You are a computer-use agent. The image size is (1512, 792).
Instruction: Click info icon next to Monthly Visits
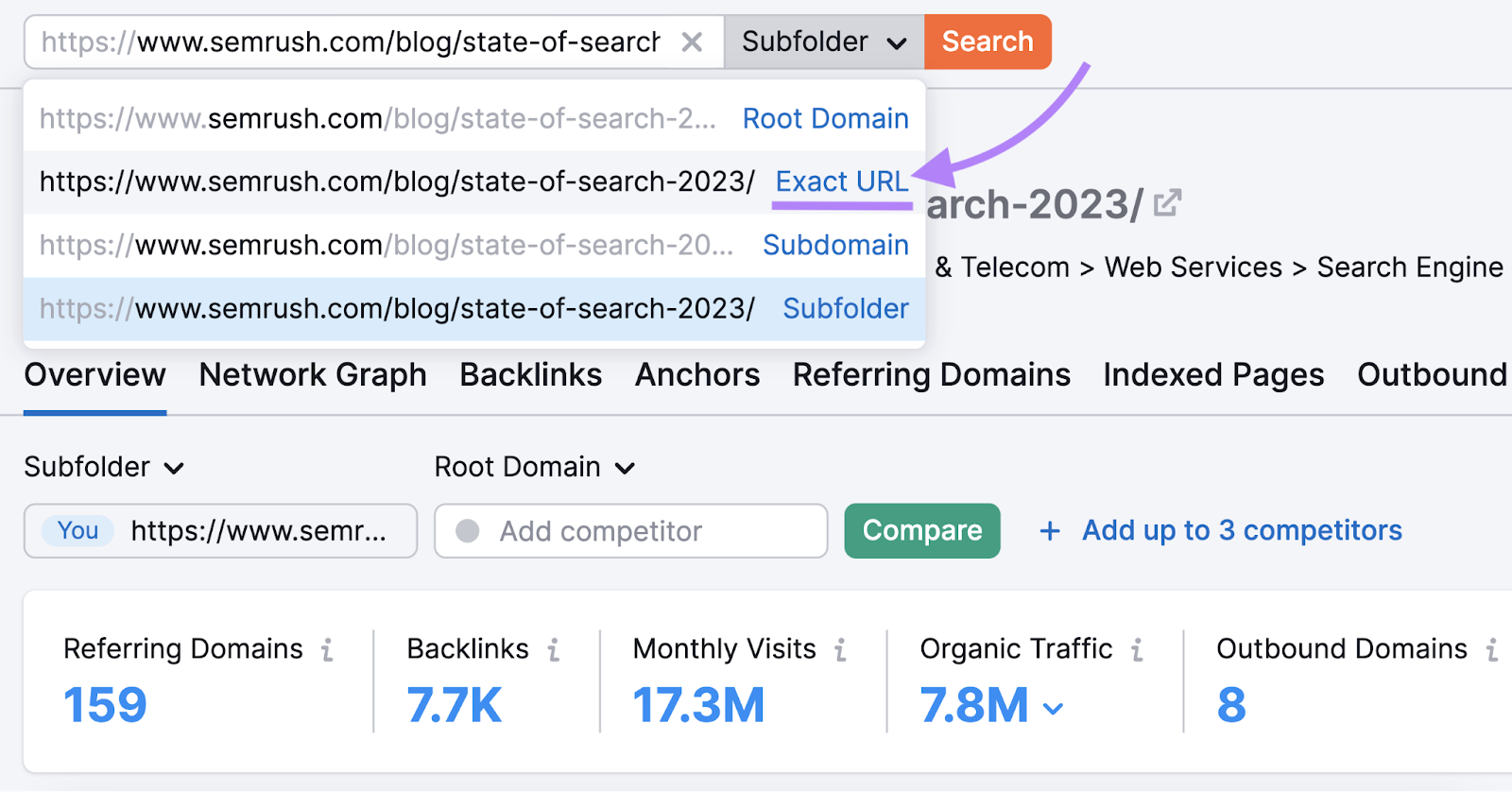coord(840,649)
